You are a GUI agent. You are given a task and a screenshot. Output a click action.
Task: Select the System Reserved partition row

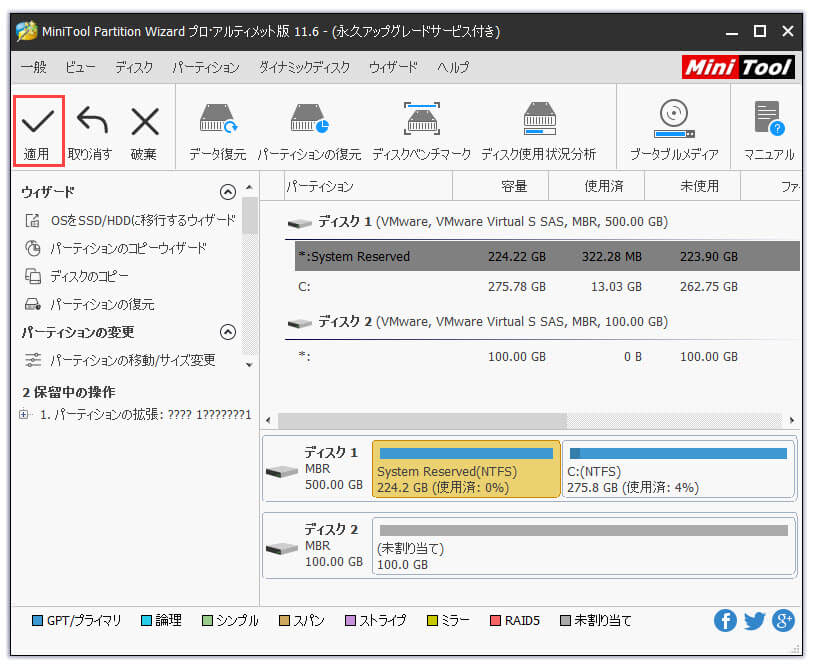pos(547,256)
